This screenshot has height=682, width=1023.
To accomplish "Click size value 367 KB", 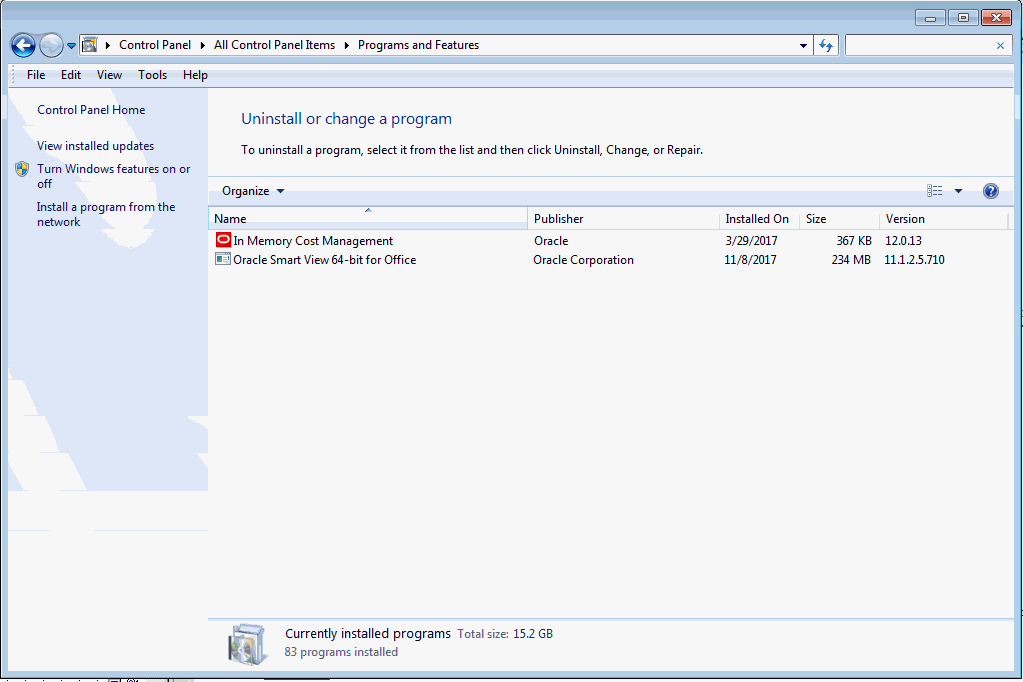I will [854, 241].
